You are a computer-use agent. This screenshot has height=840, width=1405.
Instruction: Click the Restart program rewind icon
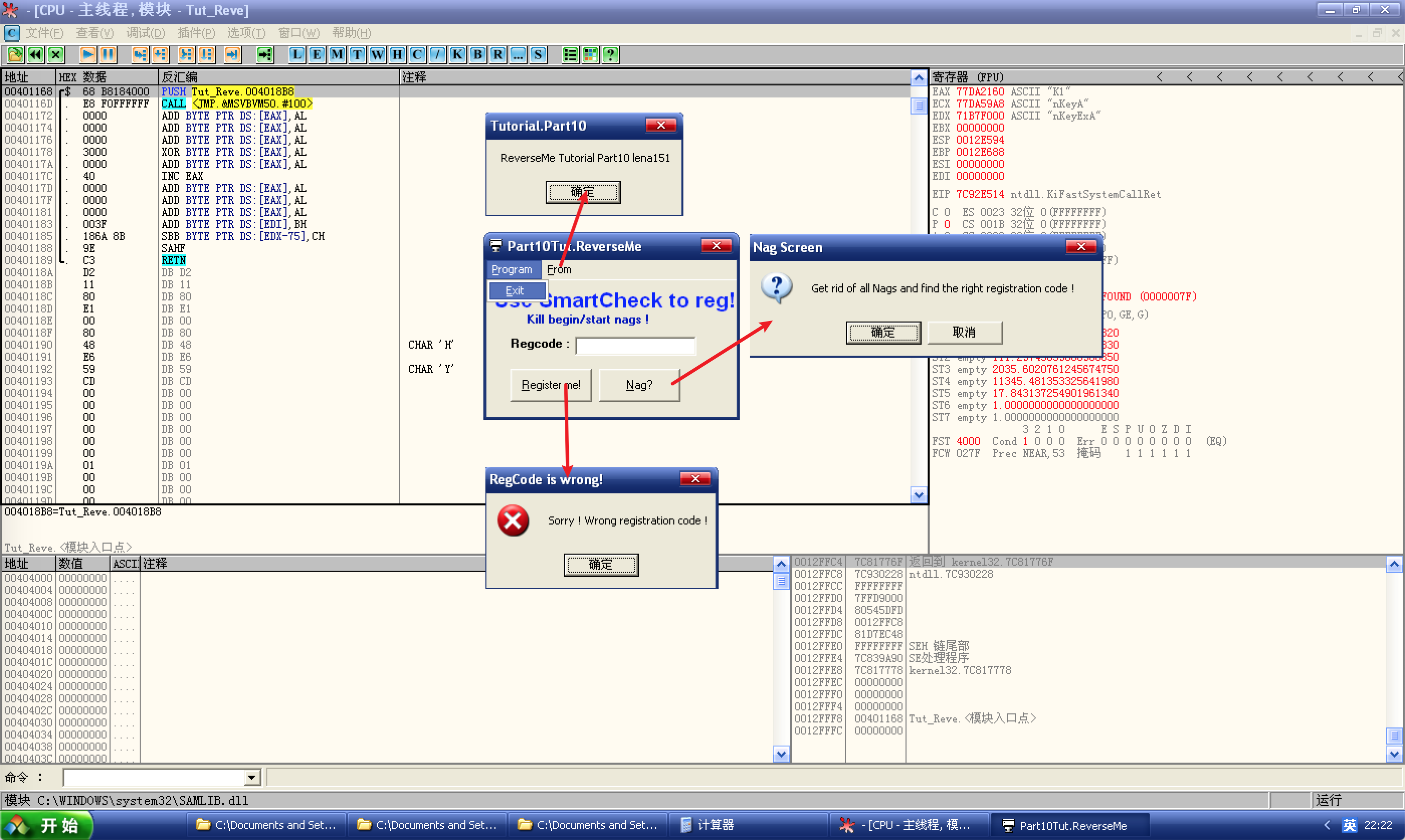point(35,55)
